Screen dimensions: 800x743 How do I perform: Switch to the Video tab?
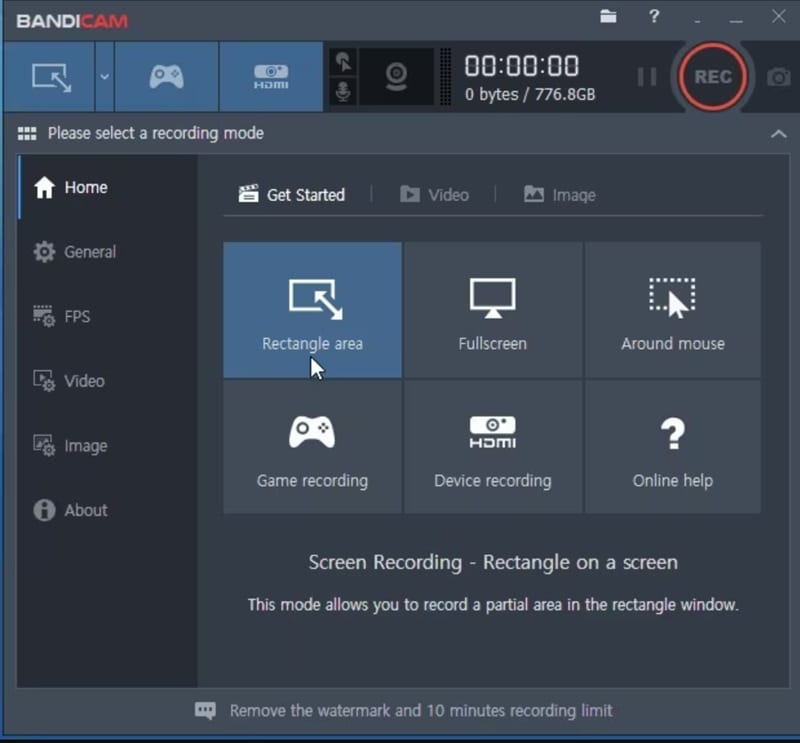(x=436, y=195)
